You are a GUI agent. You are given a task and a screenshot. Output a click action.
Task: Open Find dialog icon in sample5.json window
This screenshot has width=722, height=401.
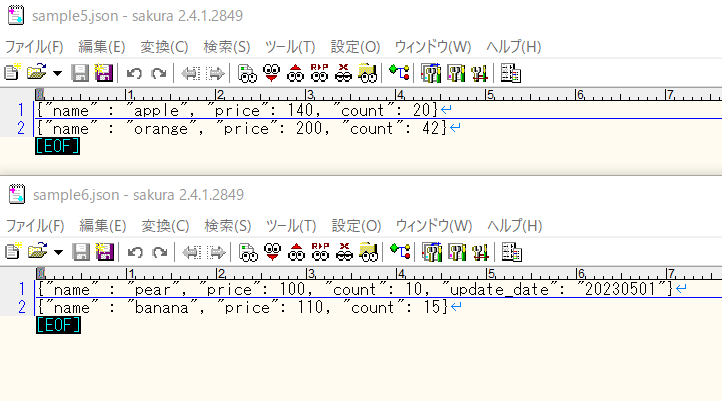(x=247, y=73)
